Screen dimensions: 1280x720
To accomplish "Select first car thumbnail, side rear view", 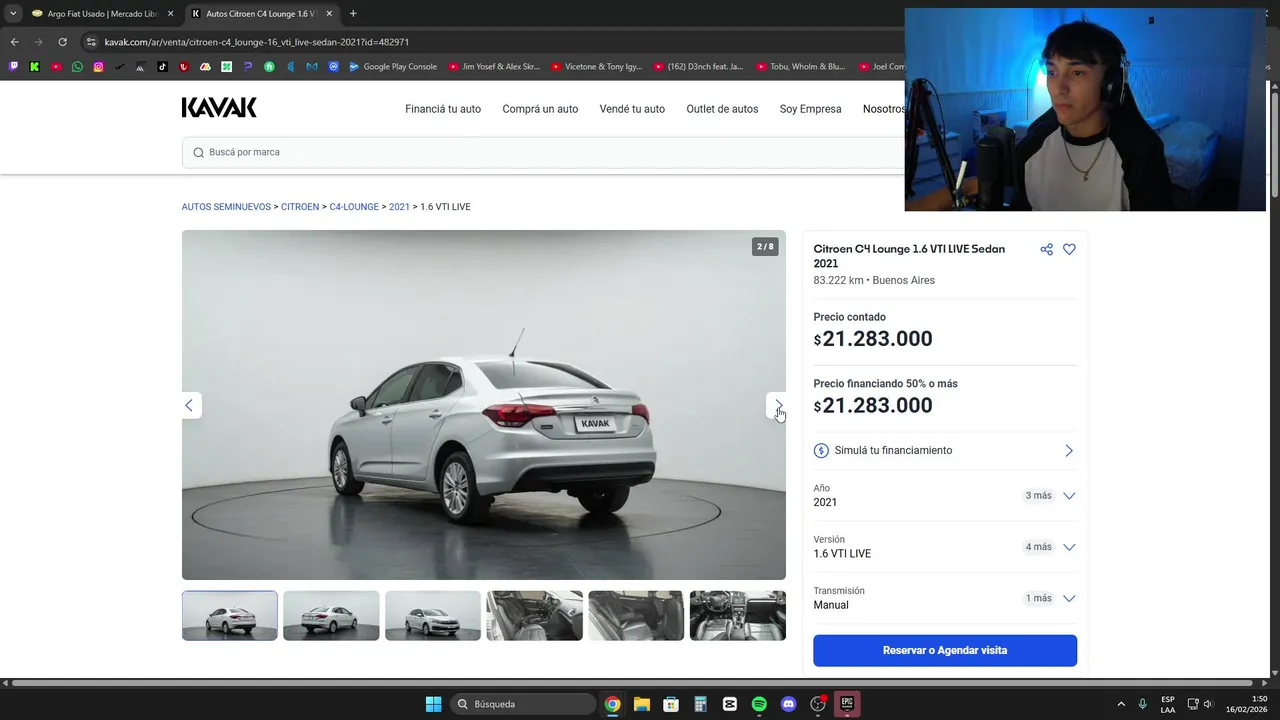I will point(230,616).
